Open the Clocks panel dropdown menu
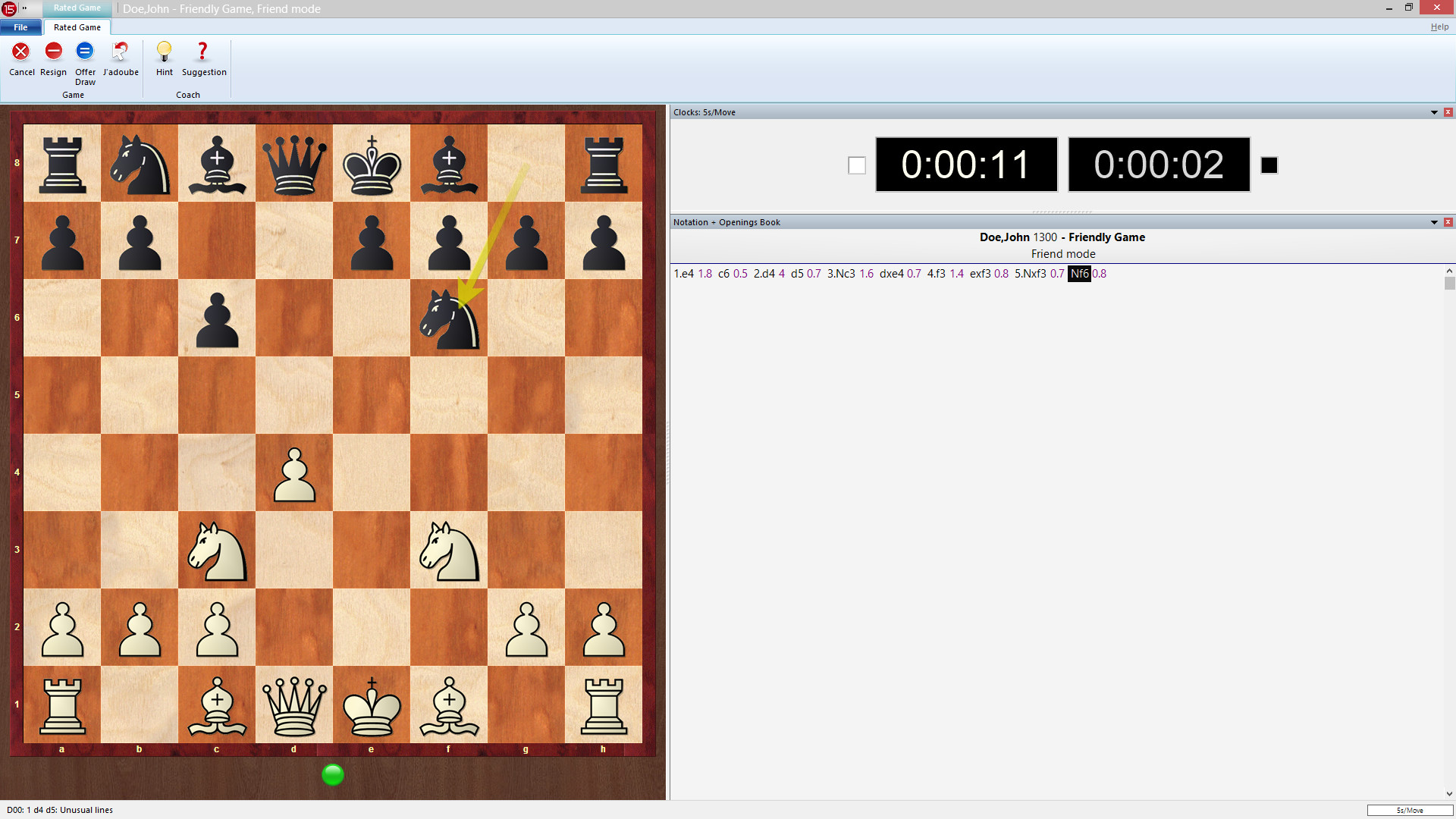The width and height of the screenshot is (1456, 819). (x=1434, y=111)
